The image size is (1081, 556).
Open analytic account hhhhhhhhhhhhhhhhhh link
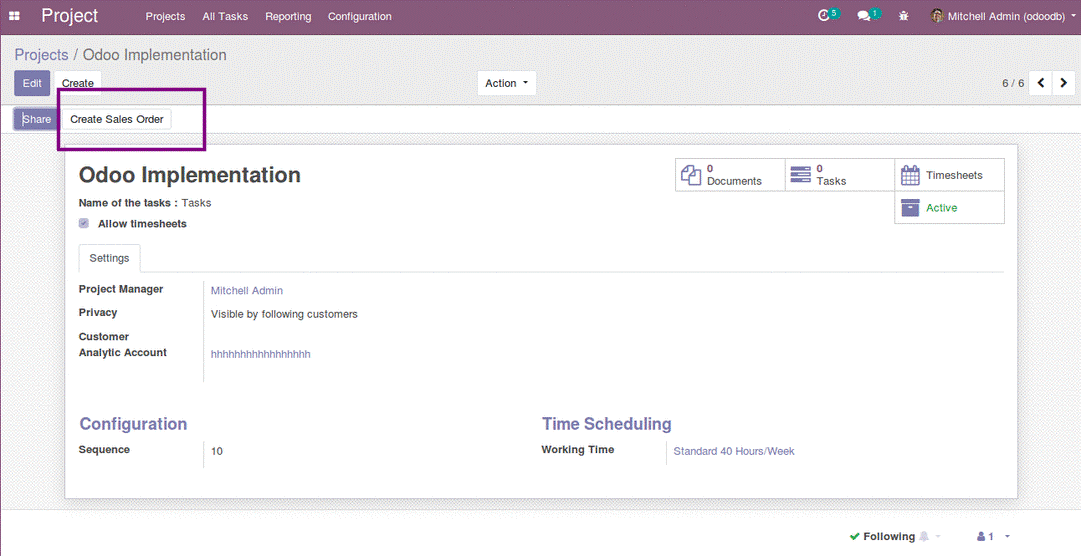(261, 354)
